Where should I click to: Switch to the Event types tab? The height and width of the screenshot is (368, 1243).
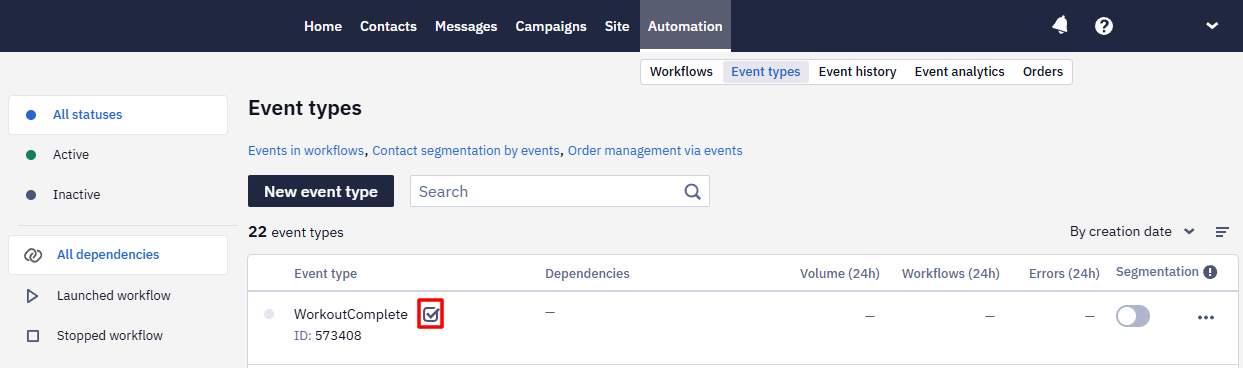coord(766,72)
